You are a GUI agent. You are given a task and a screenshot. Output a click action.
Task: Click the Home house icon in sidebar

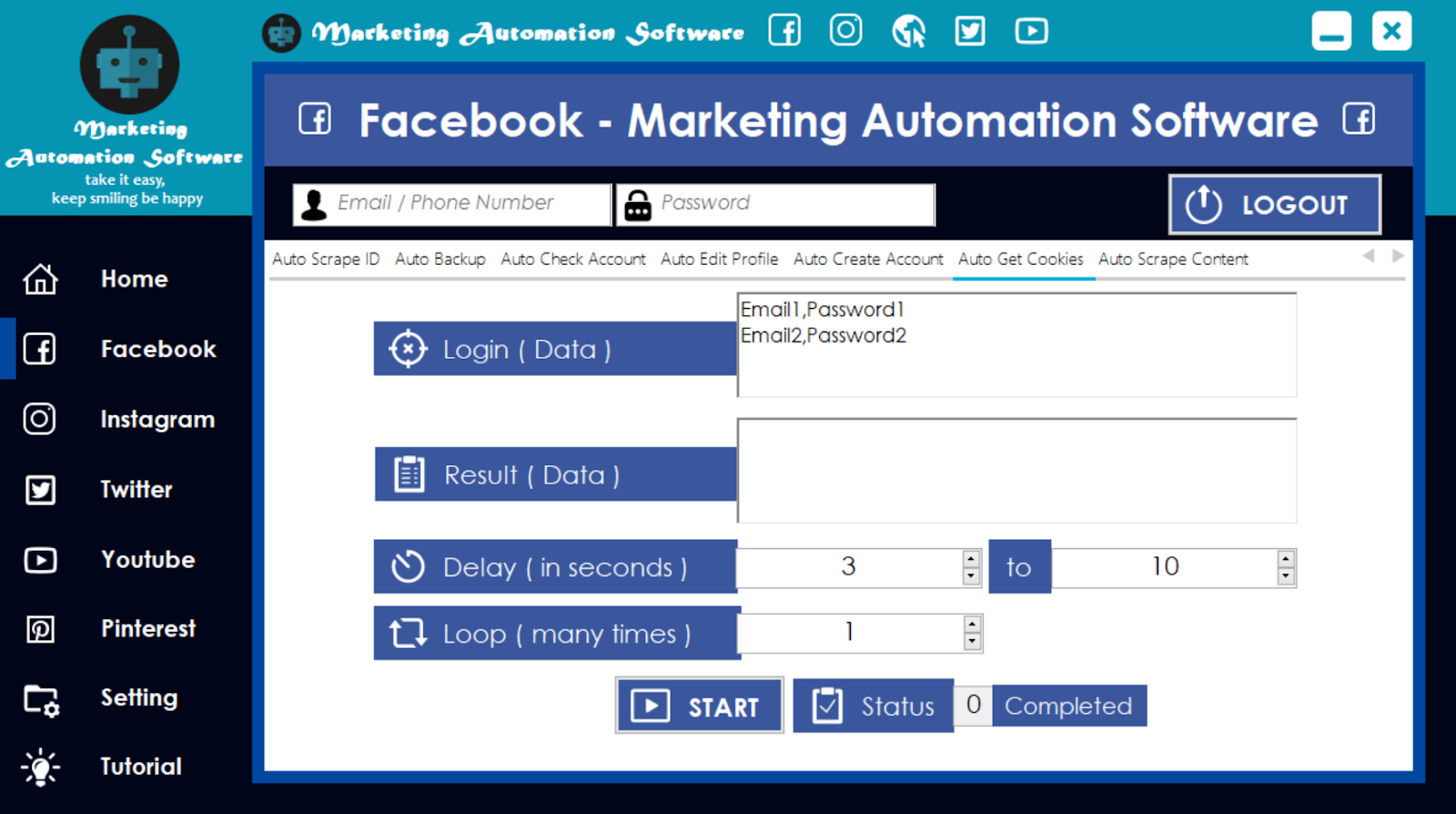[x=40, y=279]
